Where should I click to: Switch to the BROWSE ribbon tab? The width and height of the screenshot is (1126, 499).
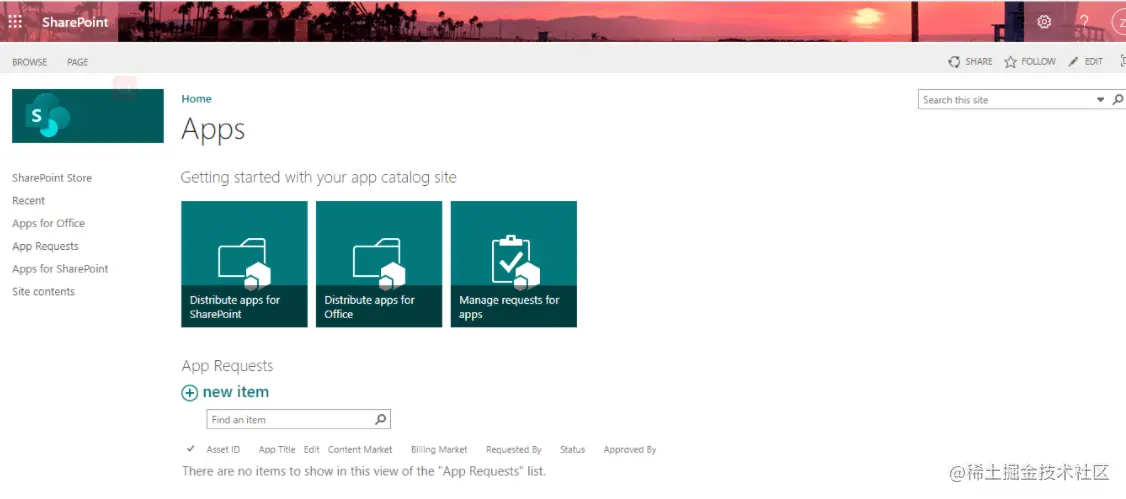pyautogui.click(x=29, y=62)
